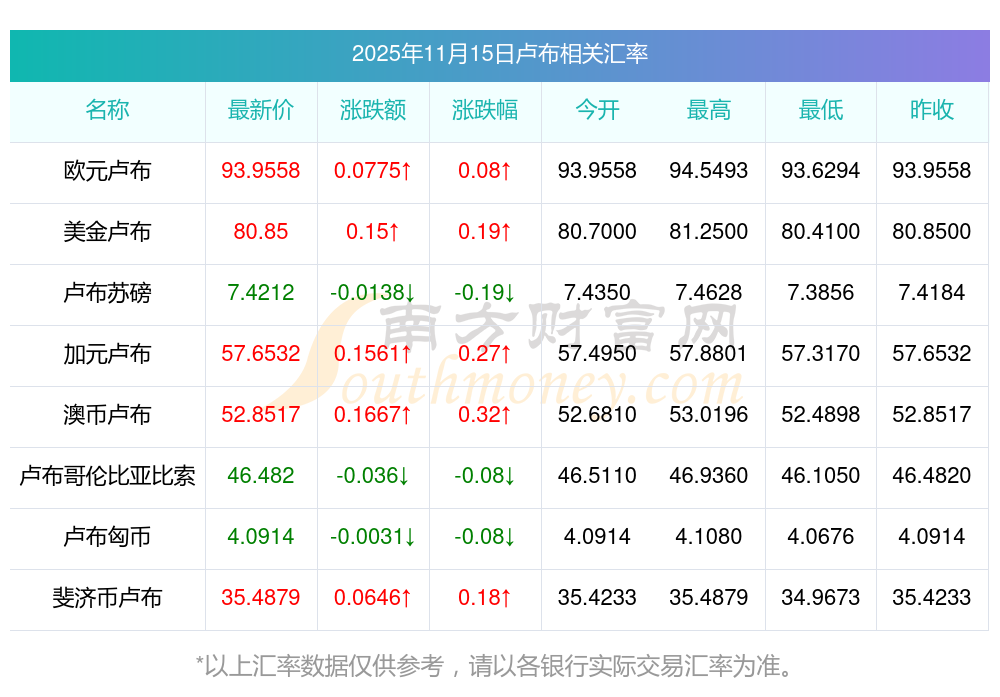The width and height of the screenshot is (1000, 697).
Task: Click change percent -0.19↓
Action: (485, 293)
